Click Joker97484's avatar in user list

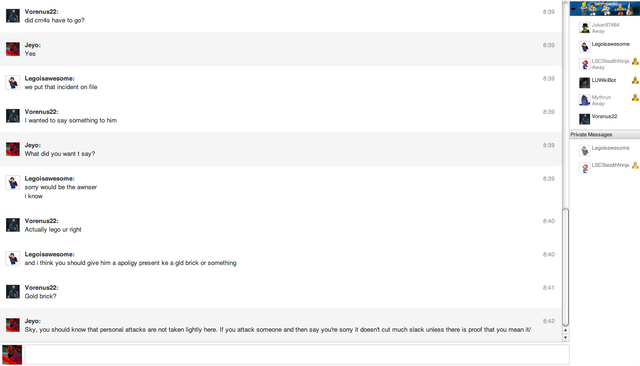click(x=584, y=28)
